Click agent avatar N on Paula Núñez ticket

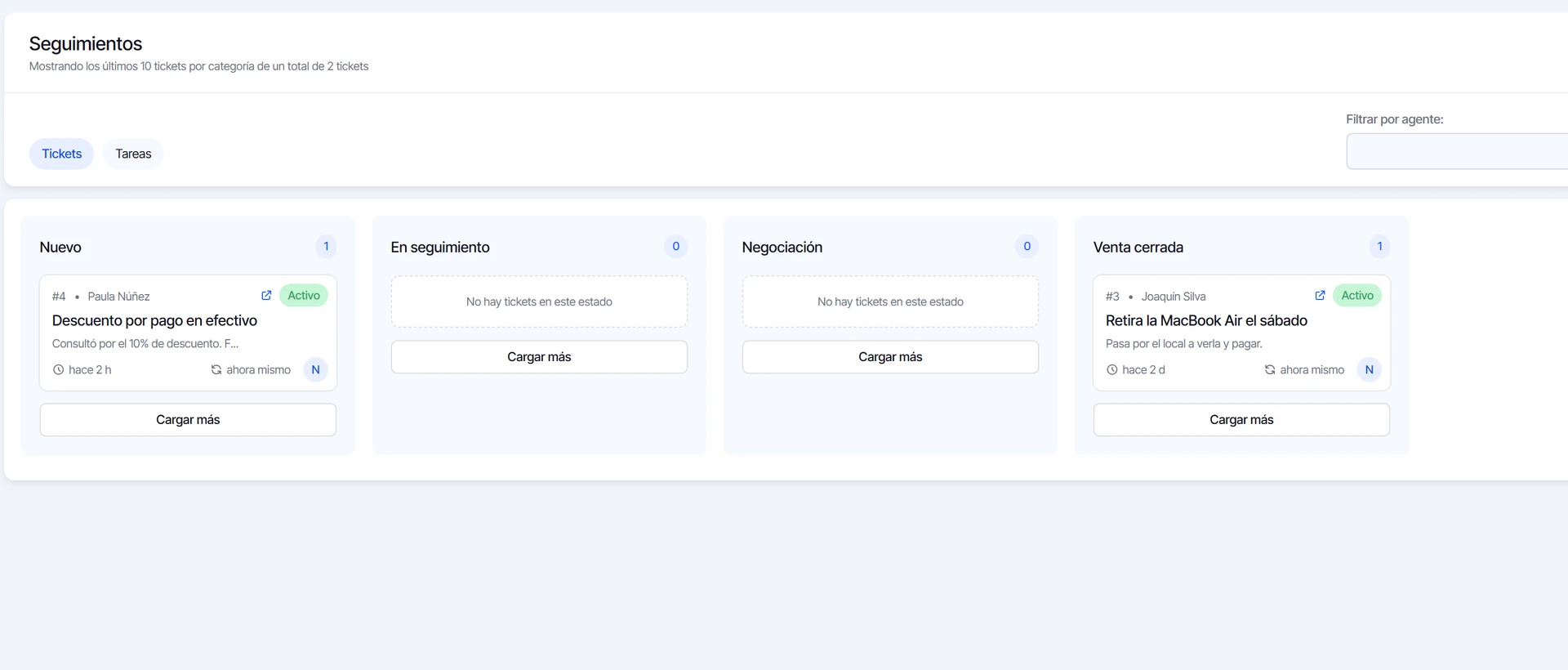click(x=316, y=370)
